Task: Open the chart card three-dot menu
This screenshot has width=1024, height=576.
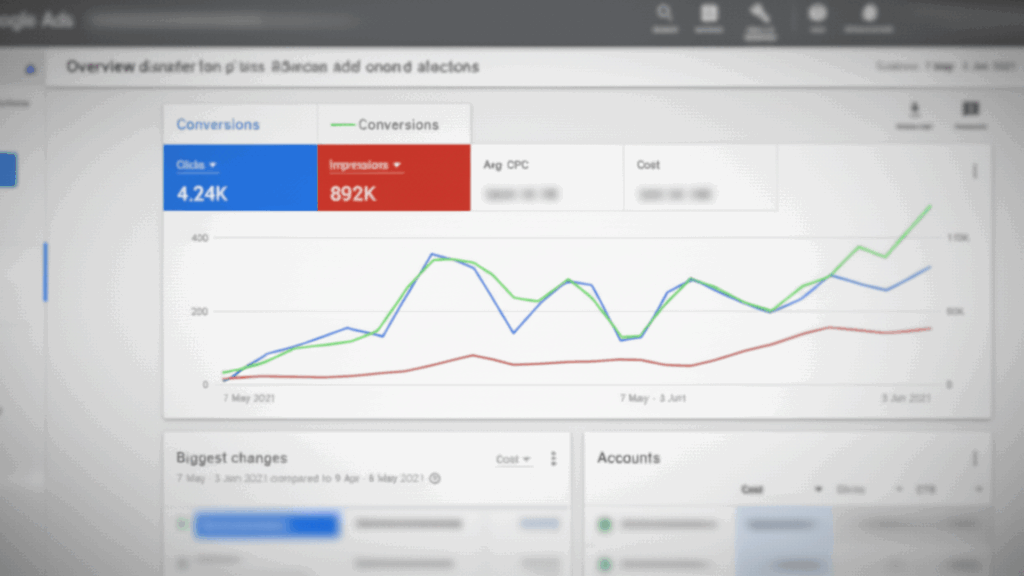Action: click(x=975, y=171)
